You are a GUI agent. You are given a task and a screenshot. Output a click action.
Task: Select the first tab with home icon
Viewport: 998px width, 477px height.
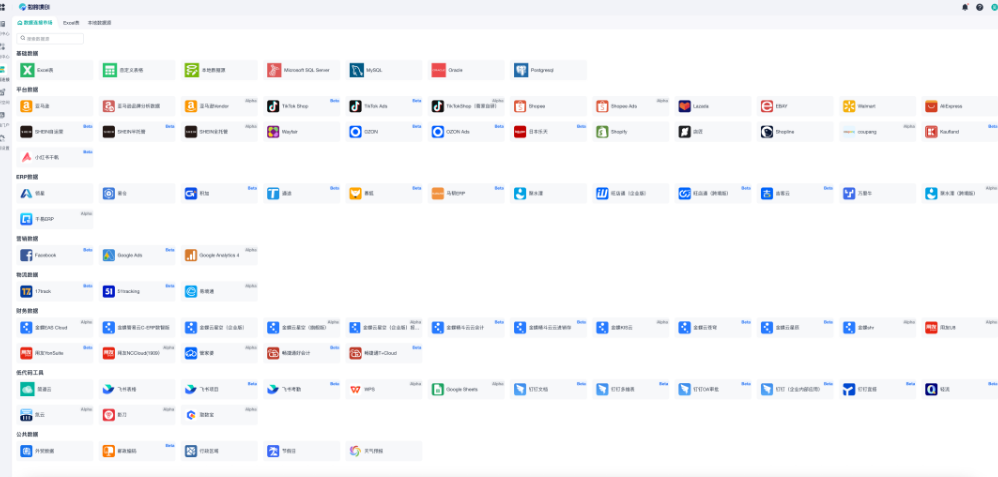coord(35,22)
